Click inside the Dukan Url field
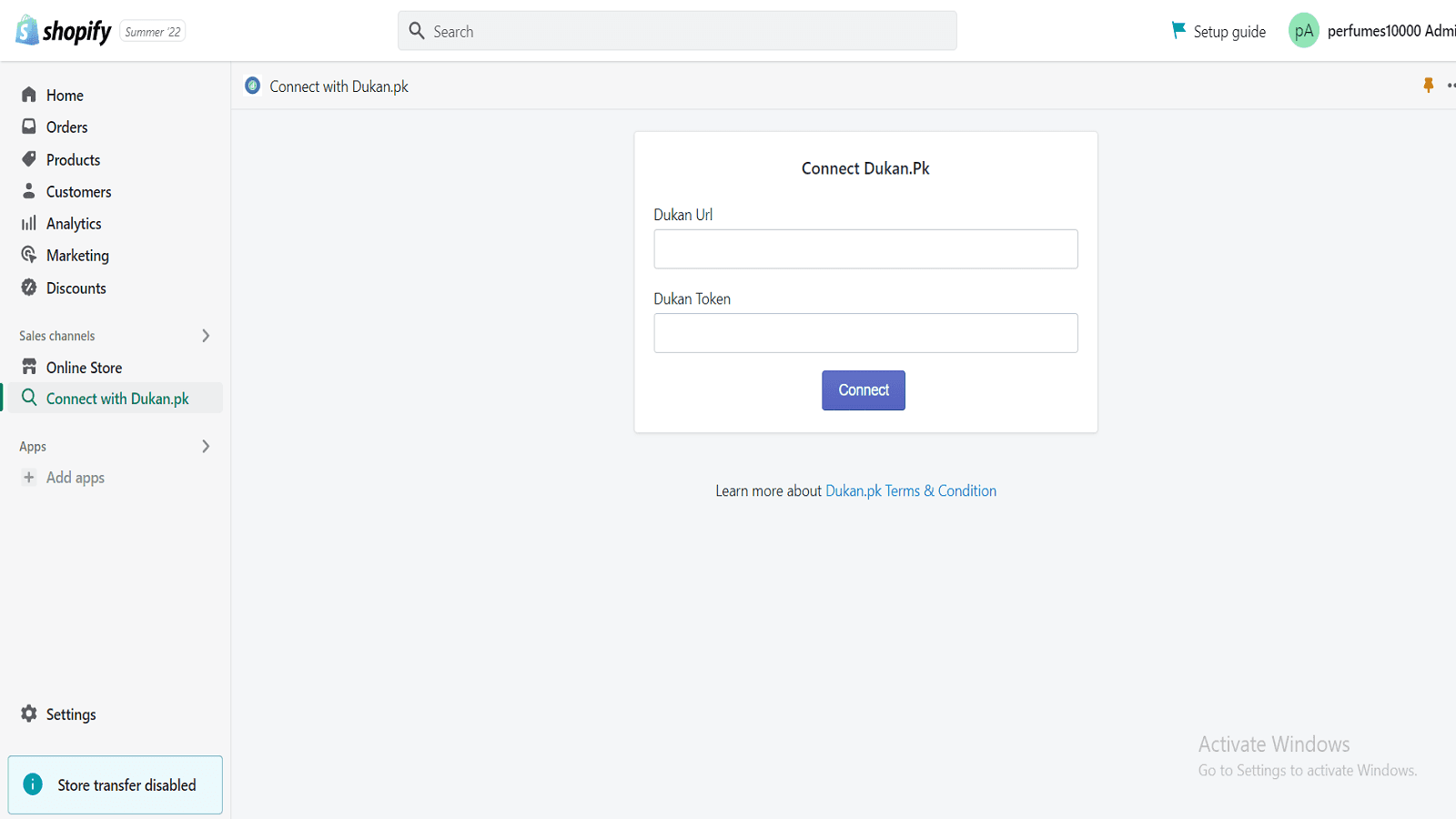 pos(864,248)
